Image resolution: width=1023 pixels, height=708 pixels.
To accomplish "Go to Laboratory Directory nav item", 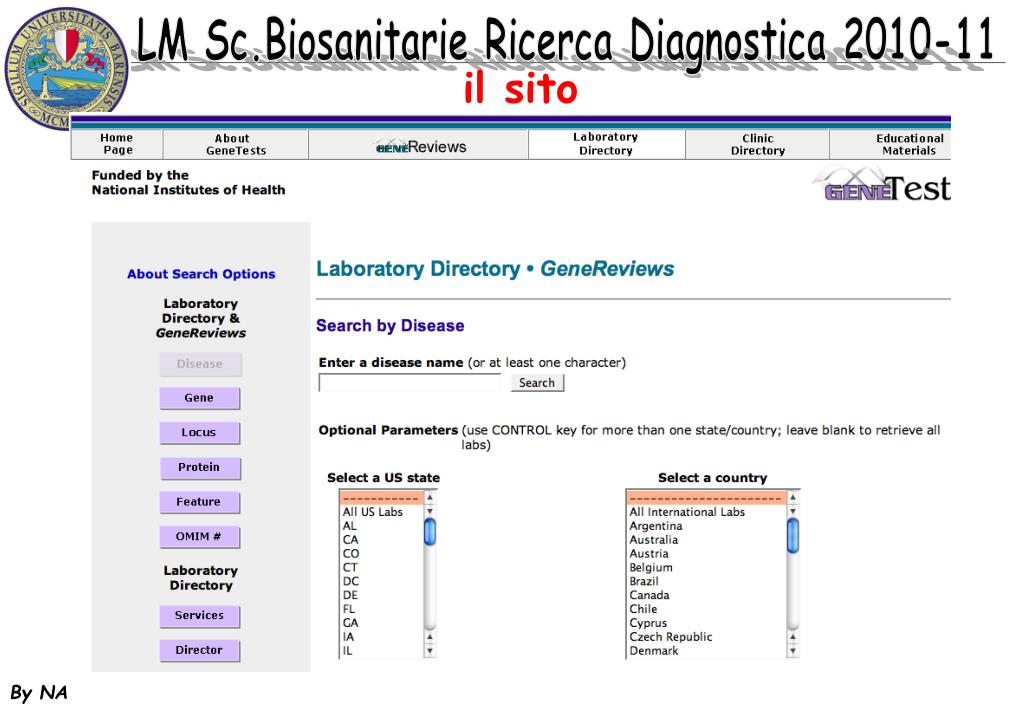I will [606, 144].
